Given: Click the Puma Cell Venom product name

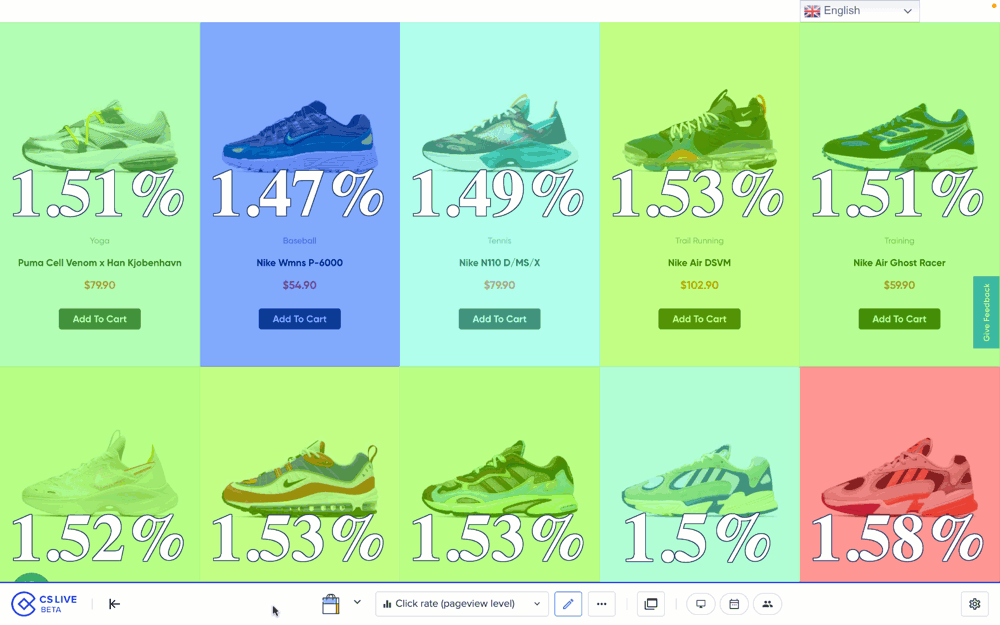Looking at the screenshot, I should coord(100,263).
